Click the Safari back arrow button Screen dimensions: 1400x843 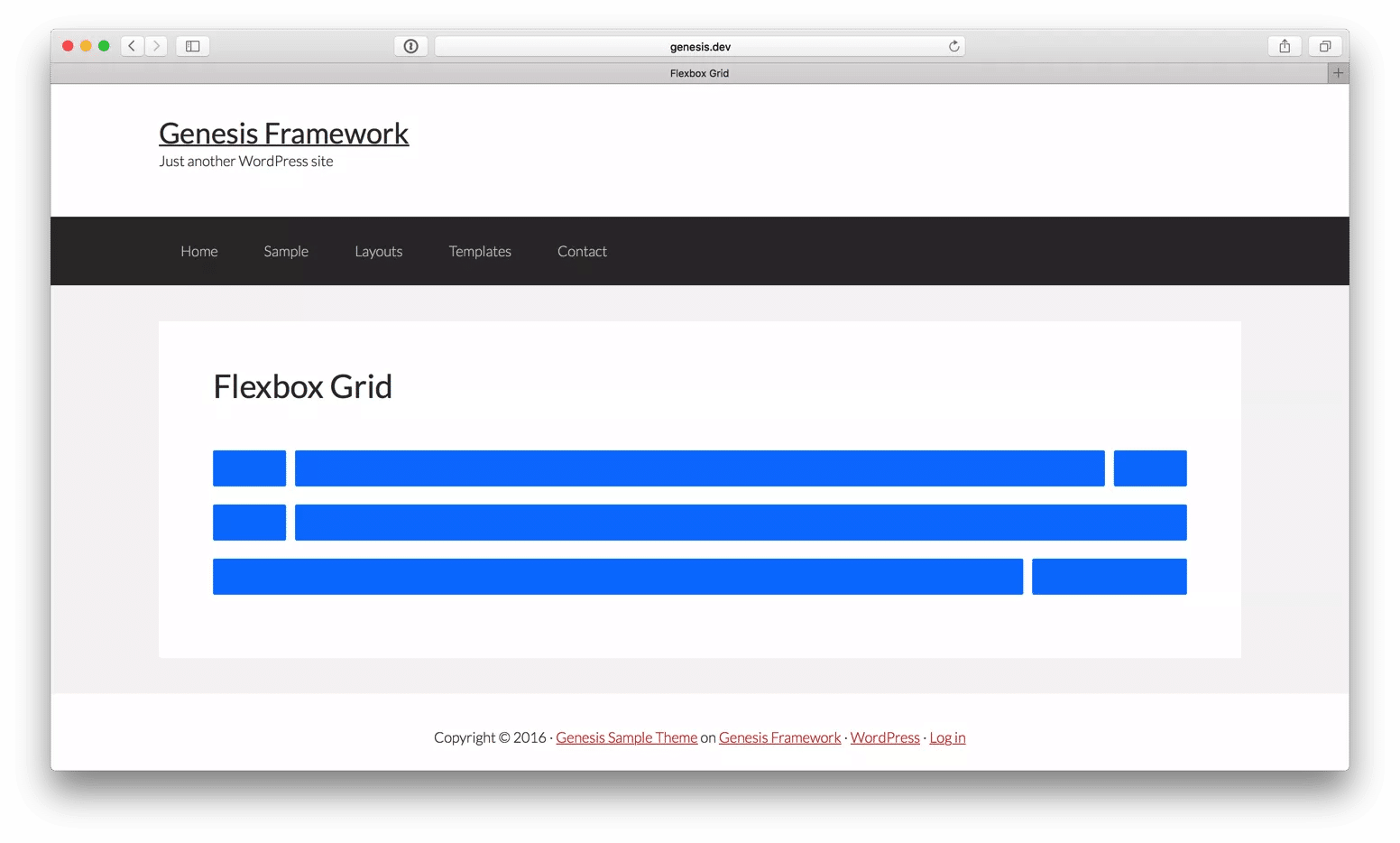click(x=132, y=46)
